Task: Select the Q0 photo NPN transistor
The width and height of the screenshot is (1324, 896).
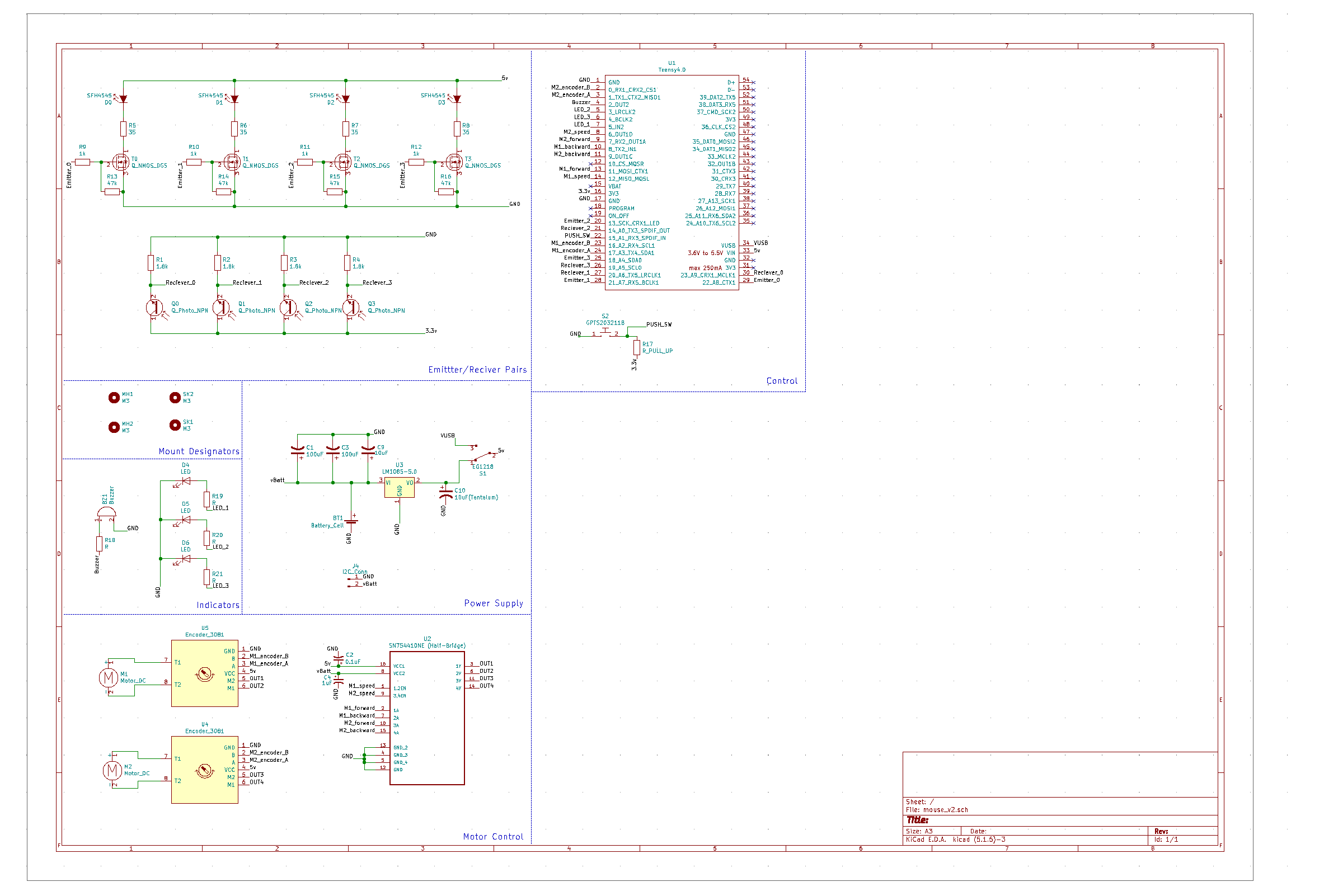Action: pos(154,308)
